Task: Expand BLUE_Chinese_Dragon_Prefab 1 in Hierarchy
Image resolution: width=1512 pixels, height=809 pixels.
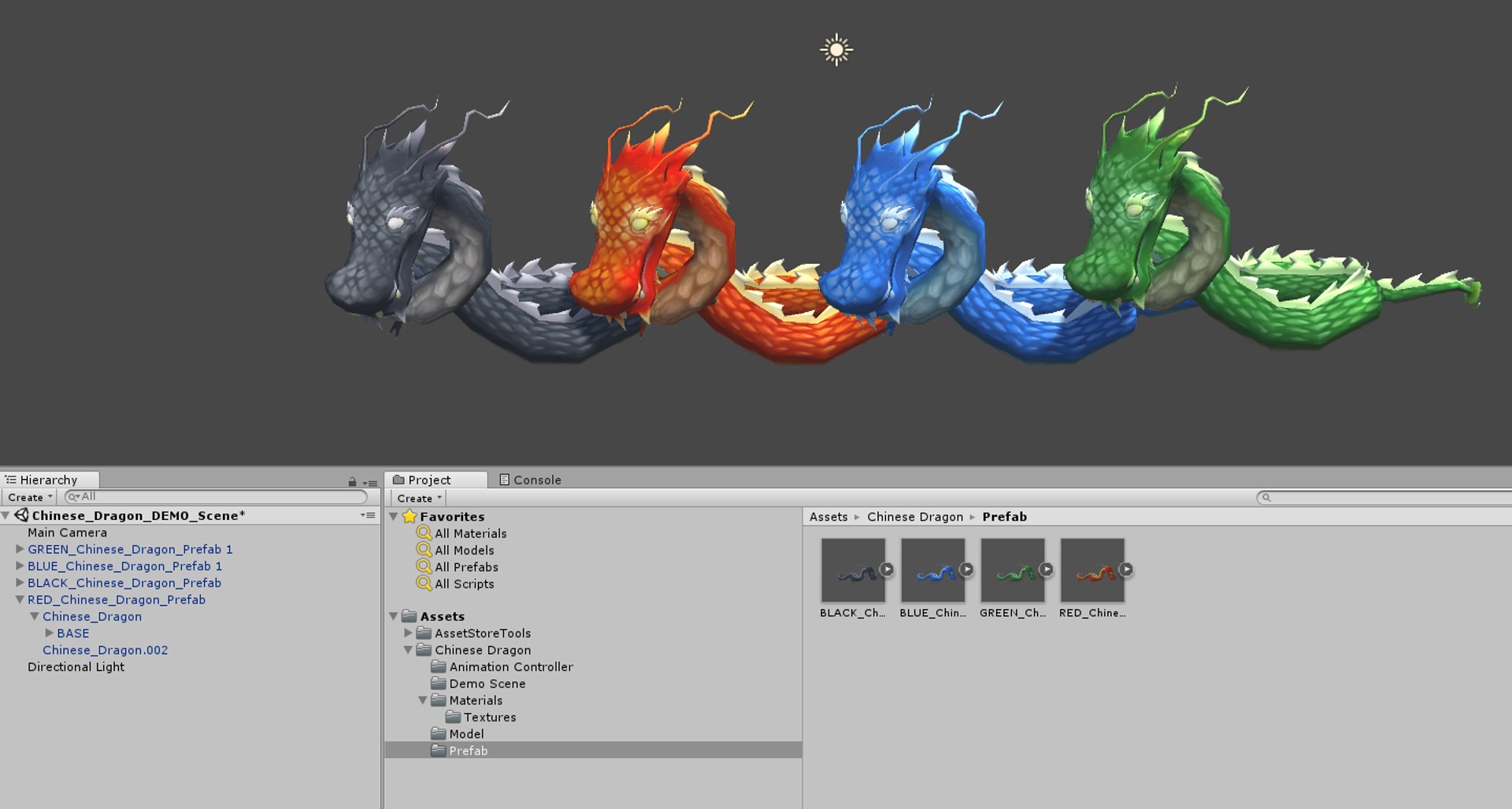Action: tap(20, 566)
